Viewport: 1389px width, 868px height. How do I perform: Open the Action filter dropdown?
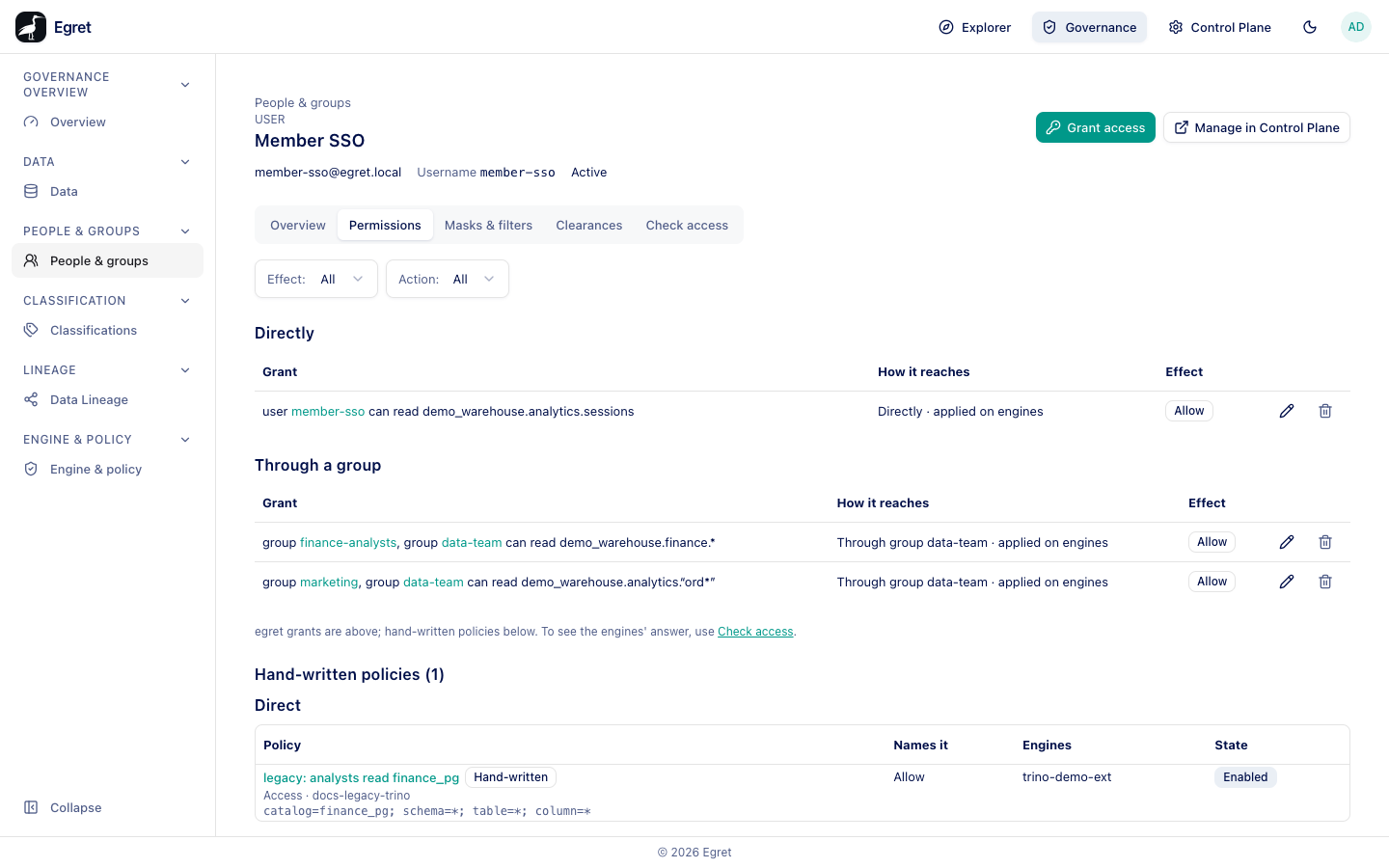pos(448,279)
